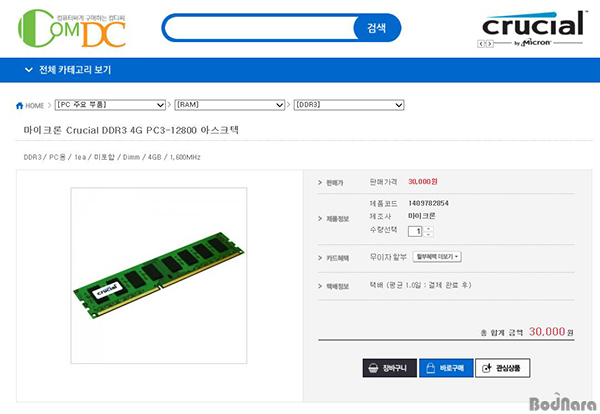Screen dimensions: 600x414
Task: Open the RAM category dropdown
Action: [230, 105]
